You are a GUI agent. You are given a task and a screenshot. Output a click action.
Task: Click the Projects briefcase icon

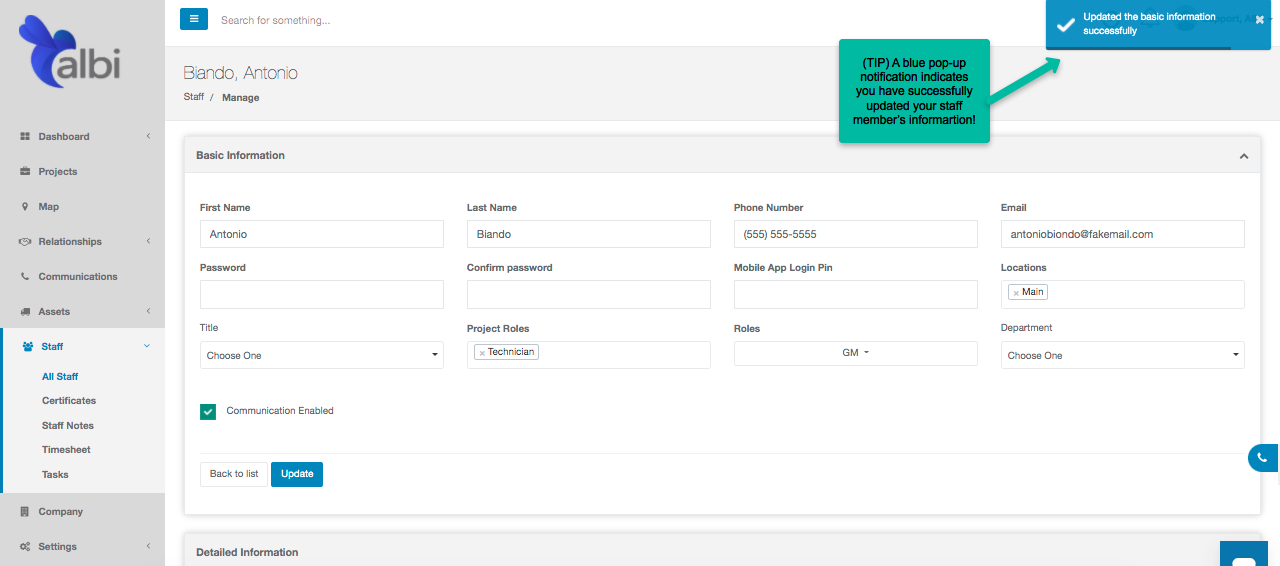point(25,171)
